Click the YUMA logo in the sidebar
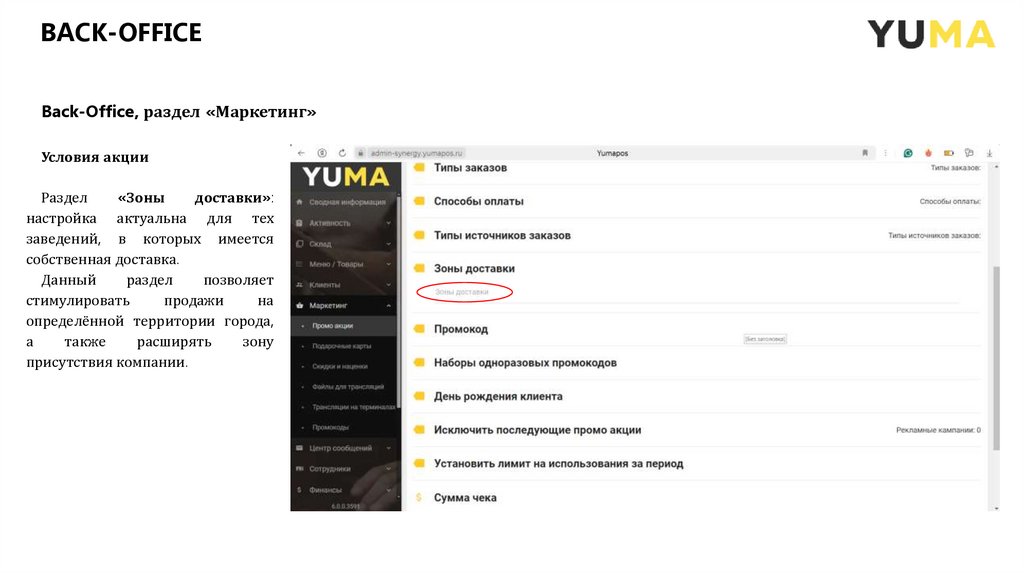The image size is (1024, 574). coord(345,177)
